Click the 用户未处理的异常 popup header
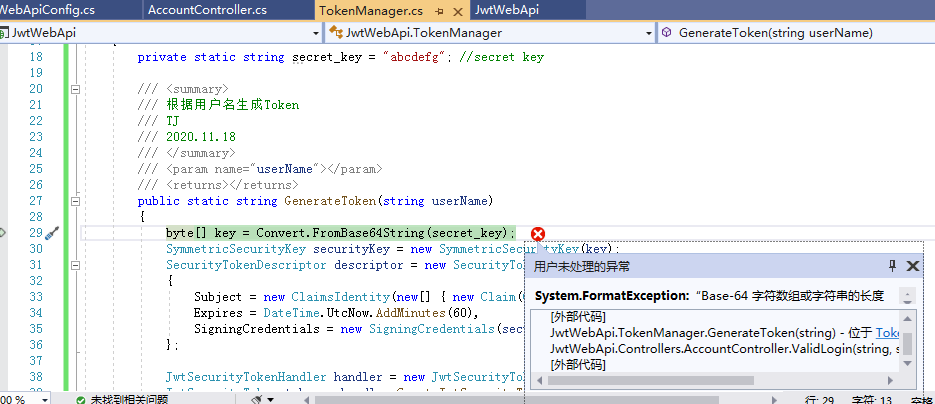 tap(581, 266)
